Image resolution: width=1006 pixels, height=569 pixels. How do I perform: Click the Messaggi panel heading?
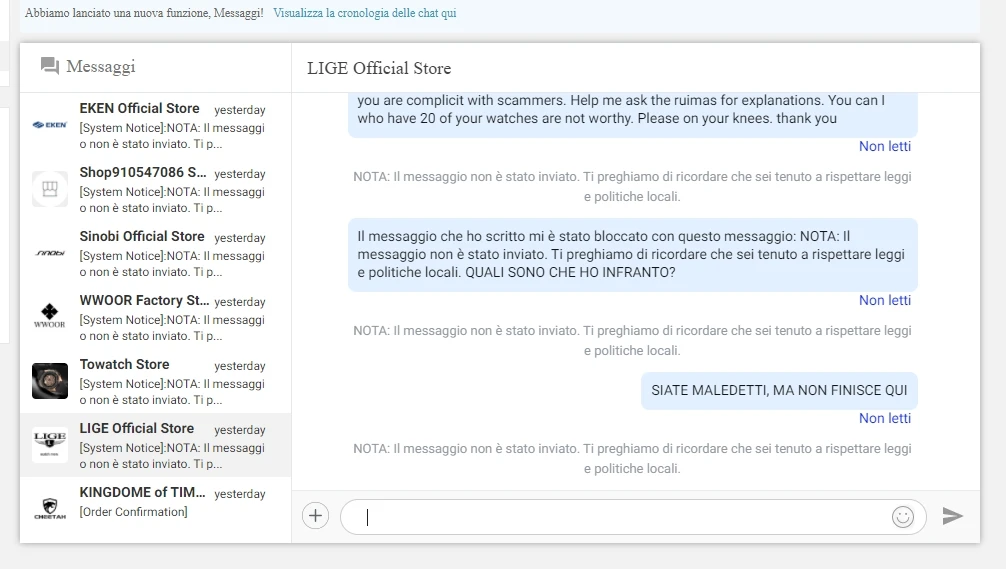coord(101,66)
